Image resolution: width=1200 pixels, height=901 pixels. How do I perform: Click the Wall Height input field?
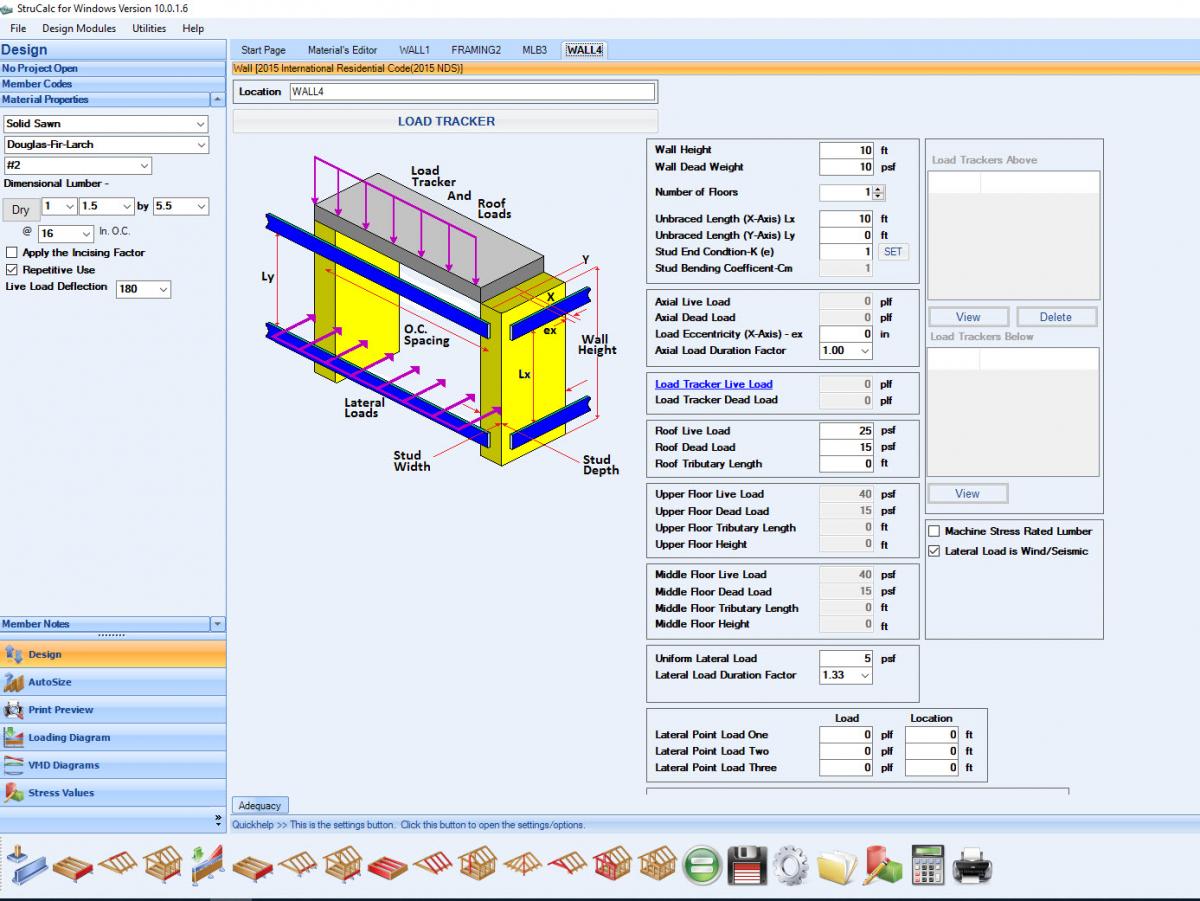[x=846, y=150]
